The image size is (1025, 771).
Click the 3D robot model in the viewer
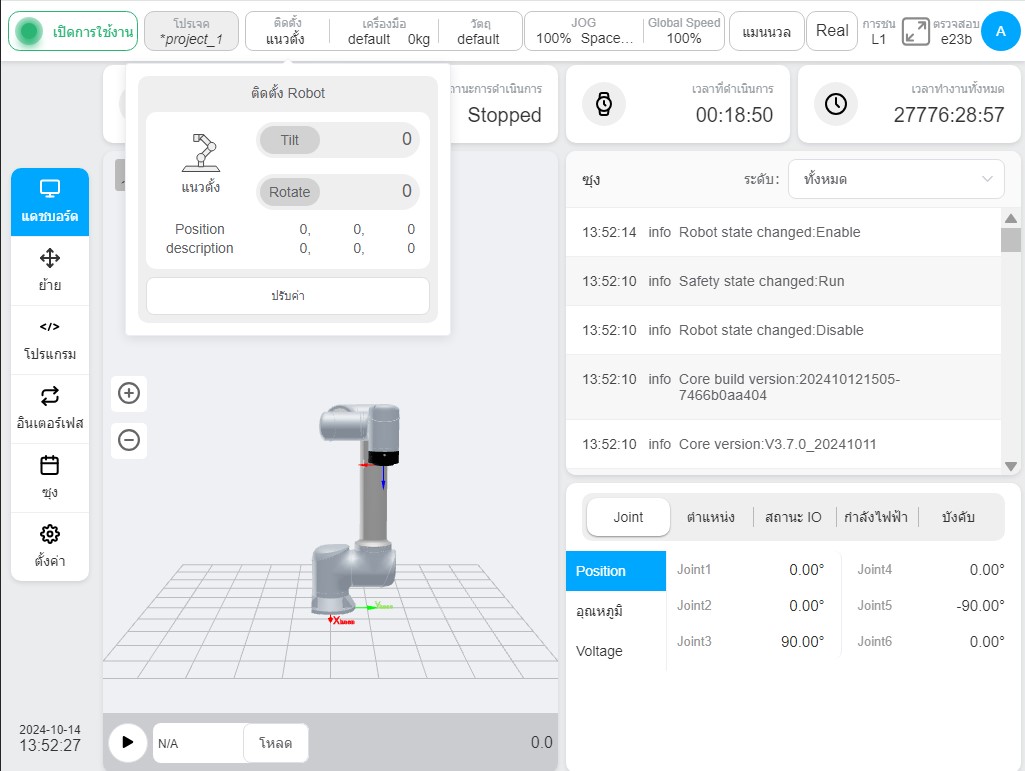pos(356,510)
